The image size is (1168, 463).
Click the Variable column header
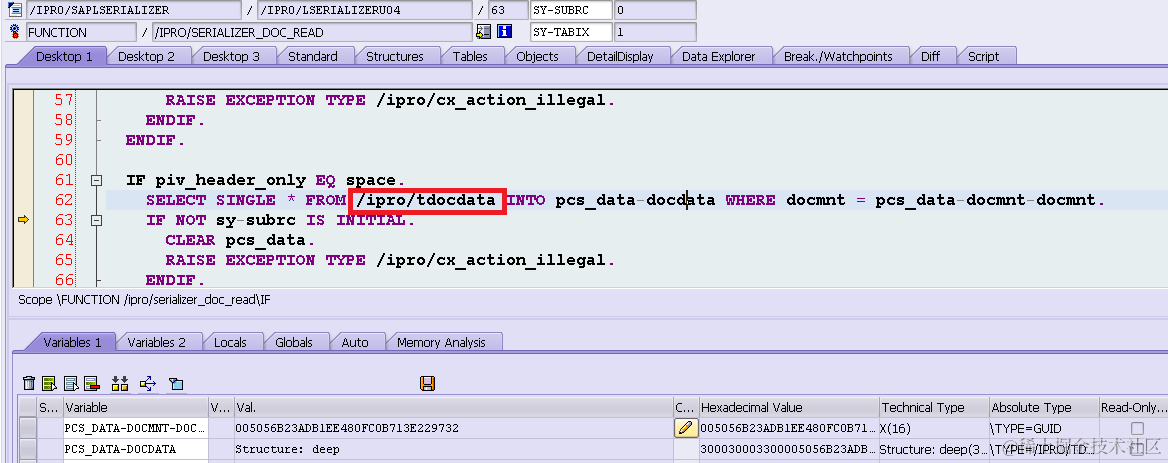136,407
